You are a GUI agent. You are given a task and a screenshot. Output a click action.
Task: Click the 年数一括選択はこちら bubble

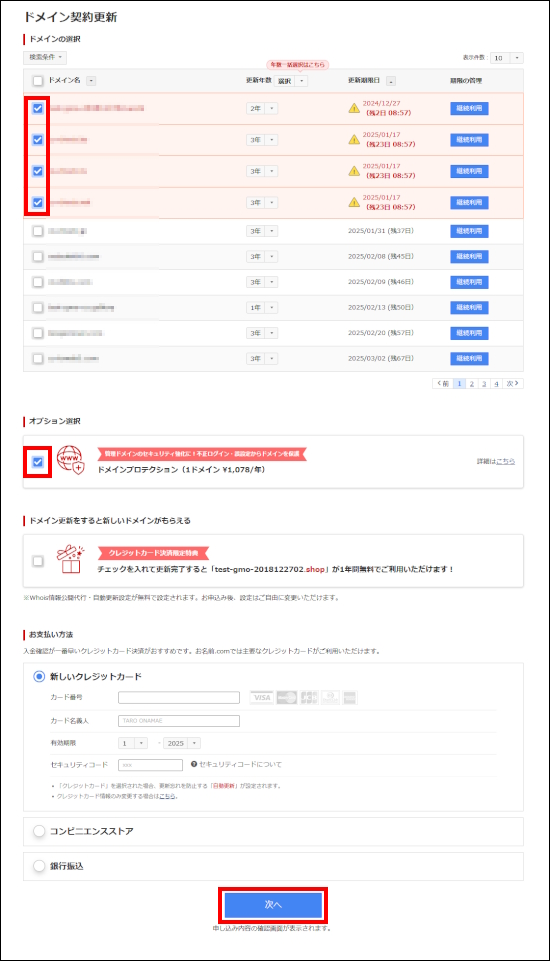tap(298, 64)
